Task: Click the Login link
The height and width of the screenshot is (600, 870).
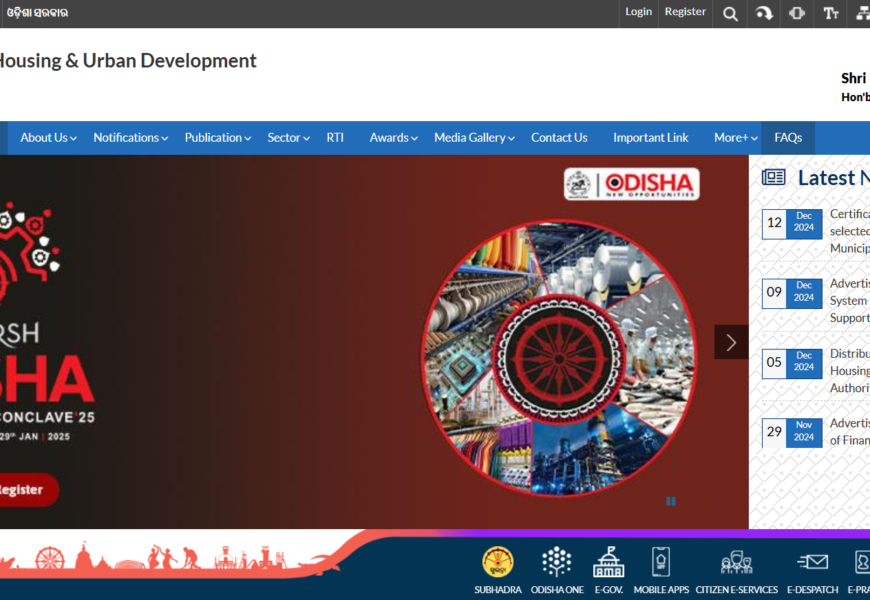Action: [638, 12]
